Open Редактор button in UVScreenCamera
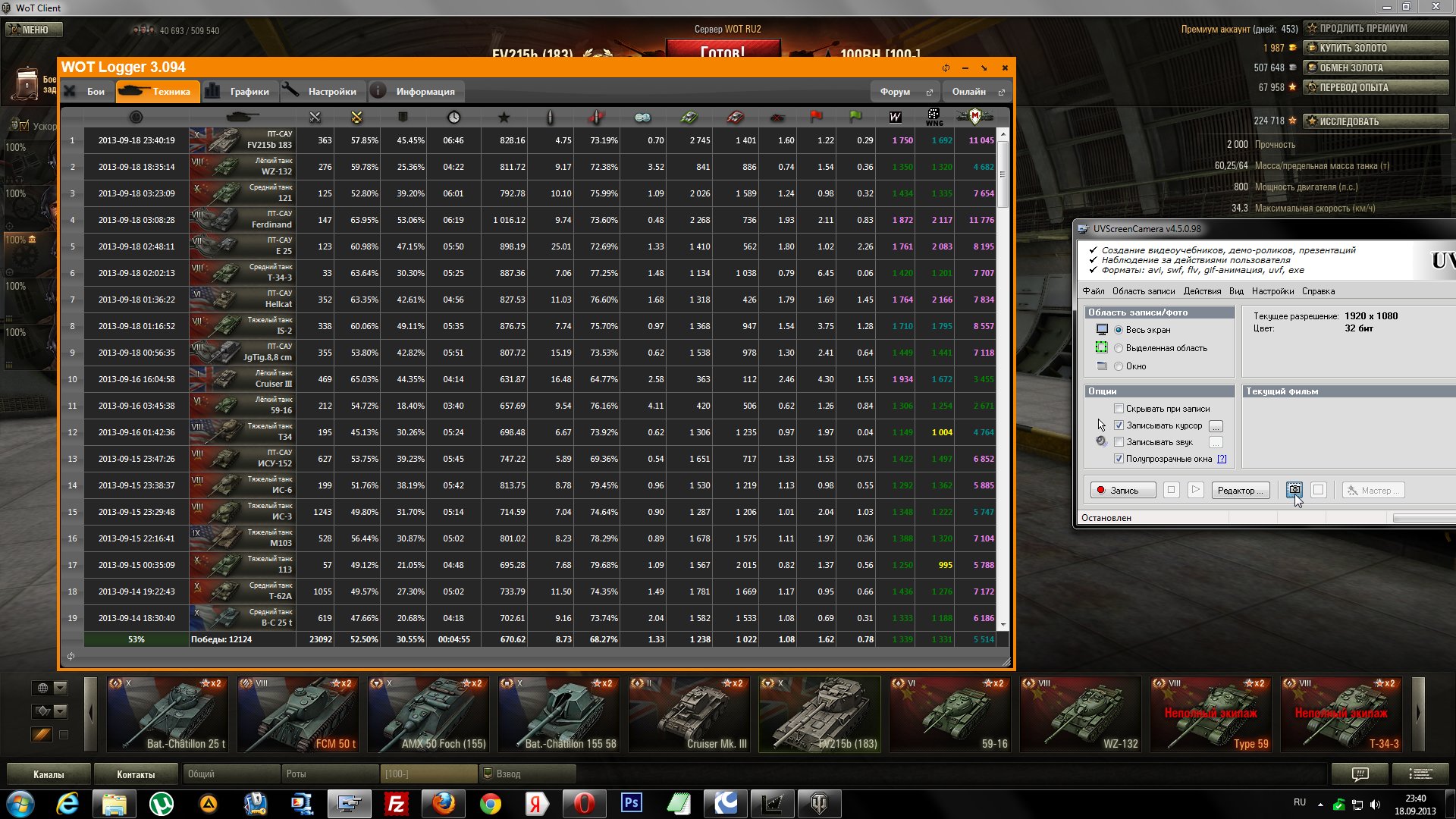The image size is (1456, 819). [1240, 490]
